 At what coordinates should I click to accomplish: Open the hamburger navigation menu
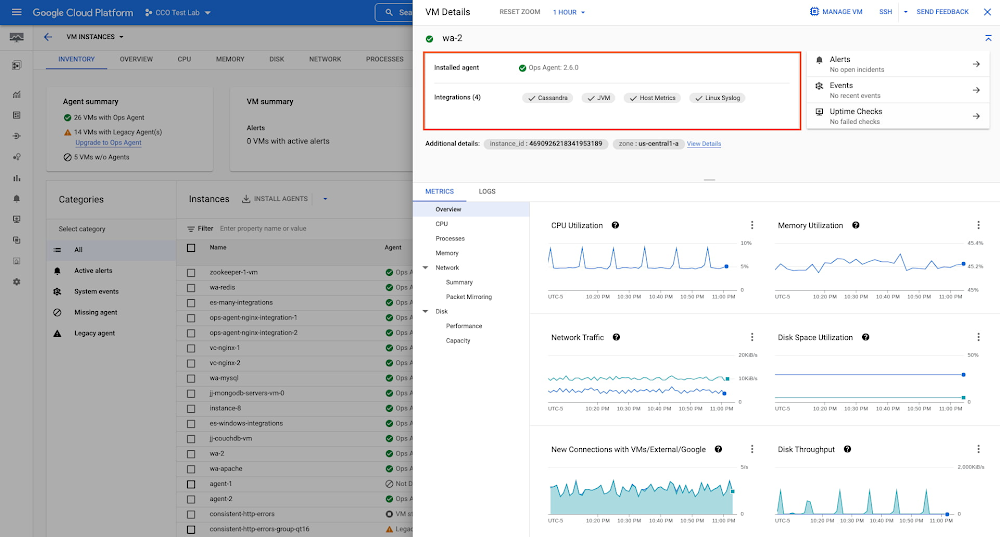click(16, 12)
